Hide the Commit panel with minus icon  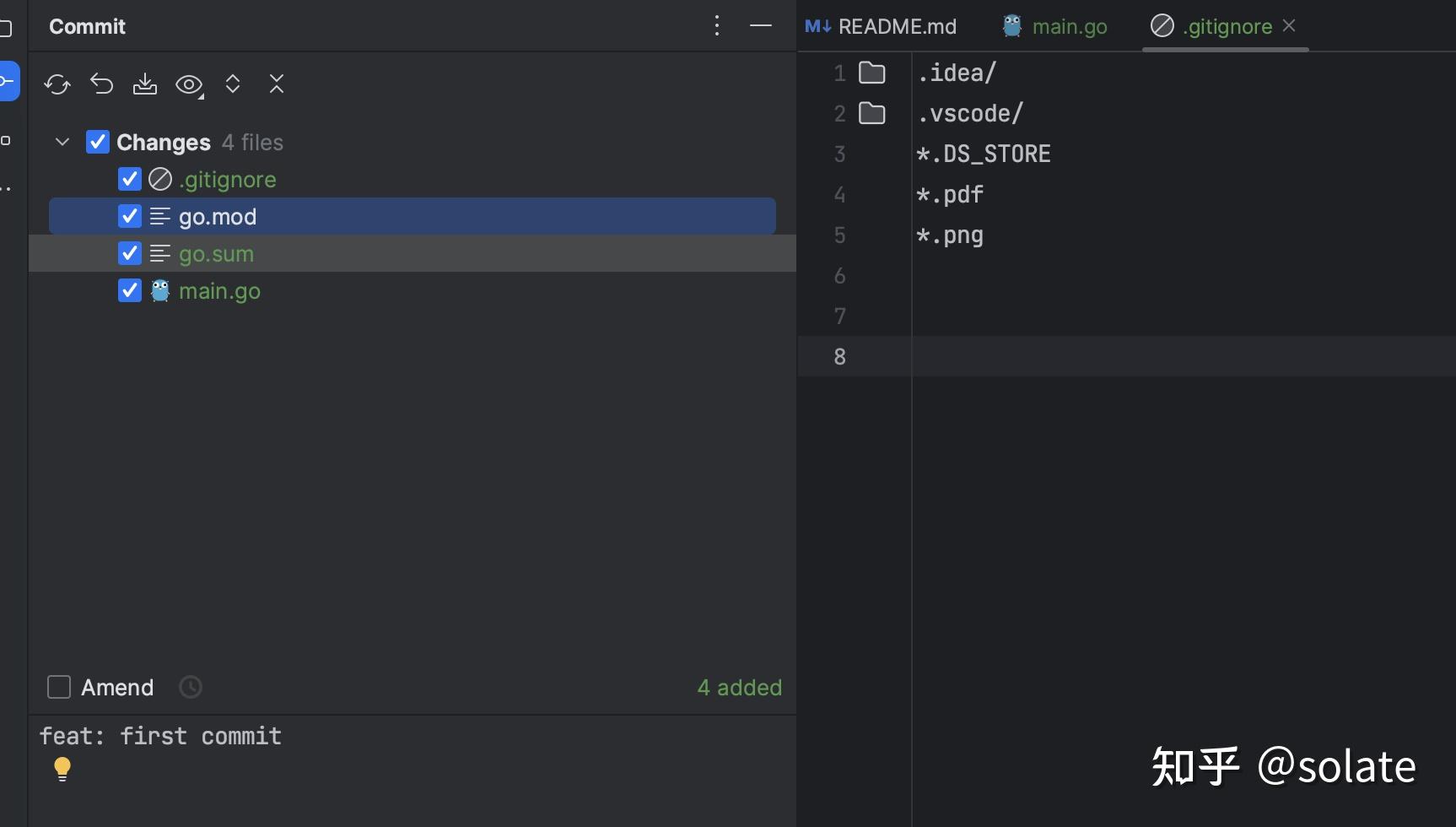click(x=761, y=26)
